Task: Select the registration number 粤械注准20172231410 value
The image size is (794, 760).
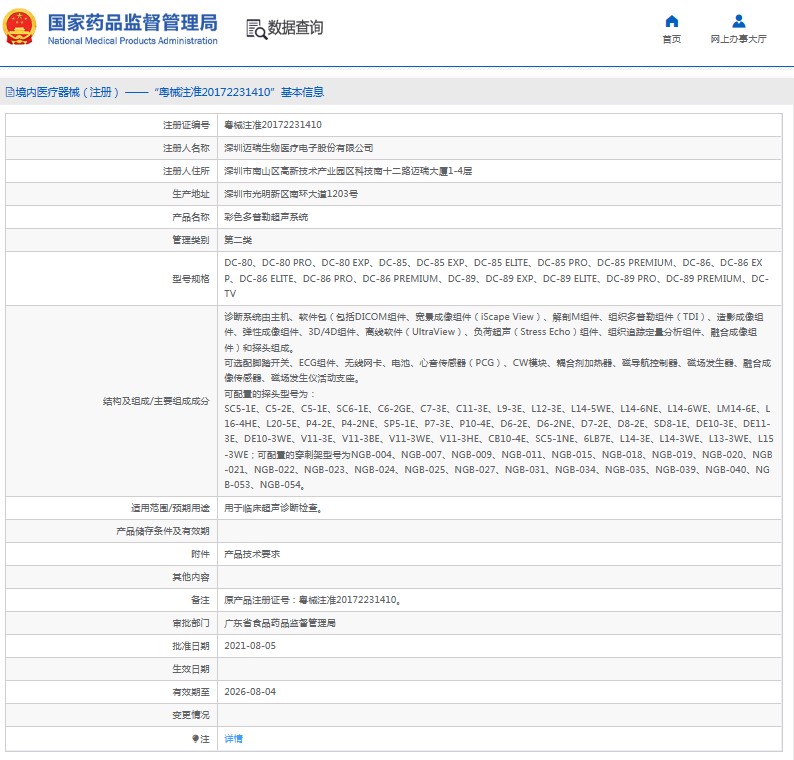Action: pos(273,125)
